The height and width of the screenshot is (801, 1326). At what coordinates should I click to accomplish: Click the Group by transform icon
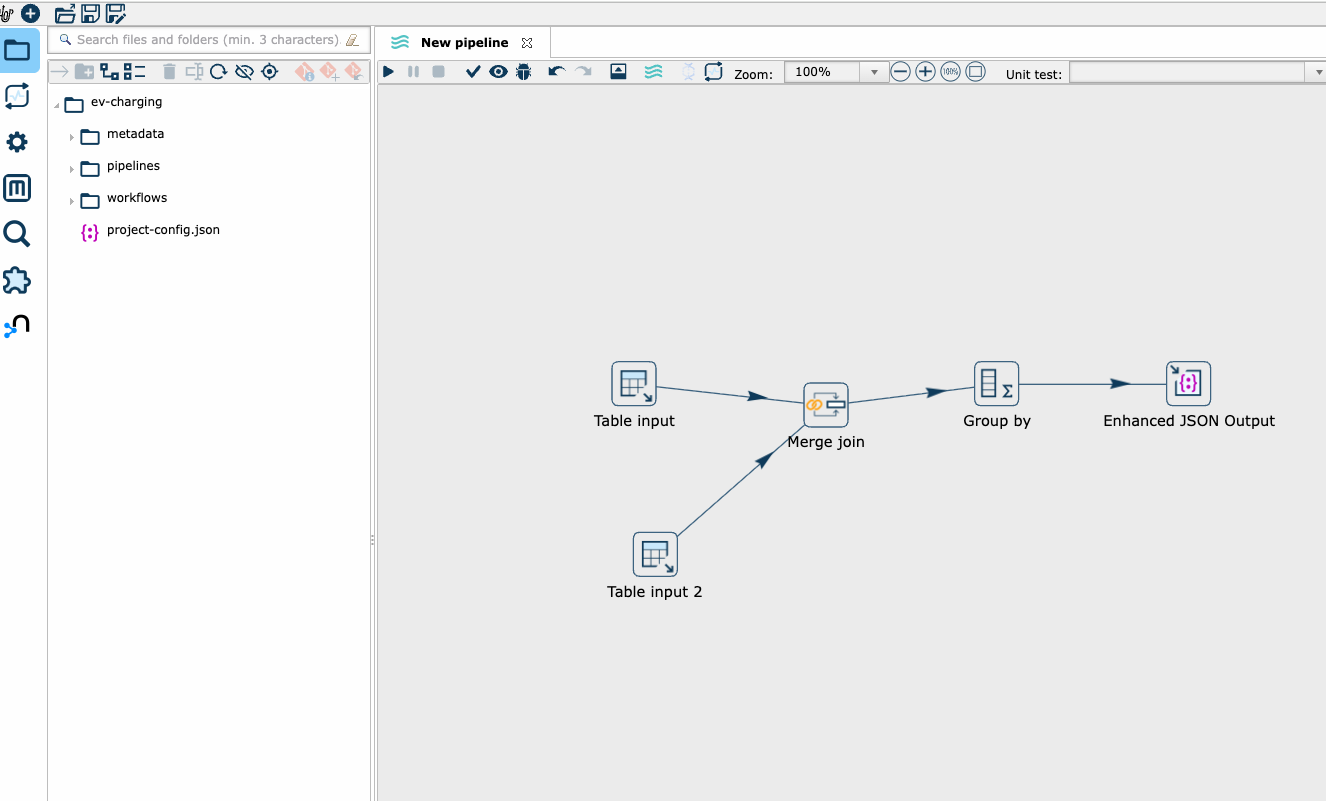[x=996, y=384]
